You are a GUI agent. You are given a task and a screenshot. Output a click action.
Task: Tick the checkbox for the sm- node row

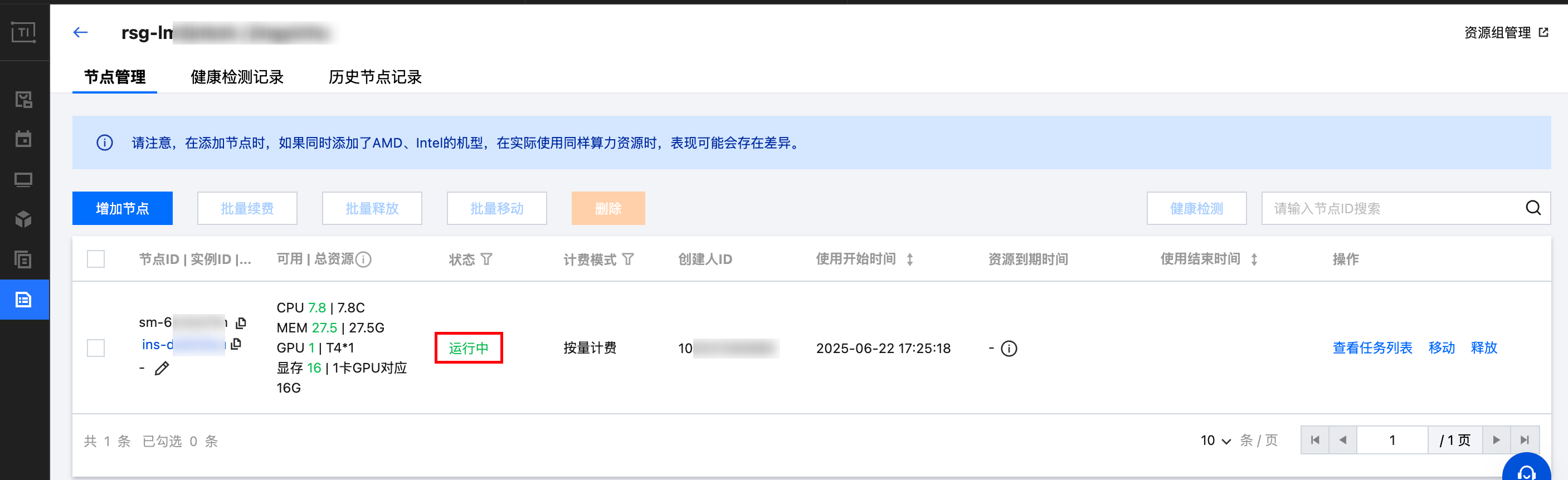tap(96, 348)
